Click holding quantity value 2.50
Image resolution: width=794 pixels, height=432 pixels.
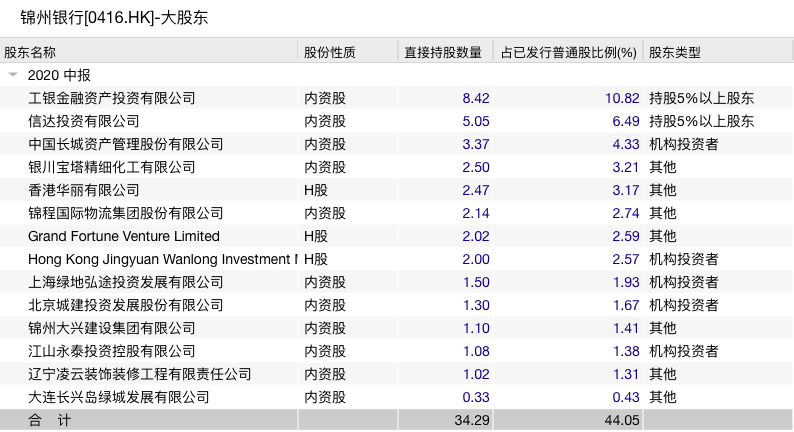point(475,167)
